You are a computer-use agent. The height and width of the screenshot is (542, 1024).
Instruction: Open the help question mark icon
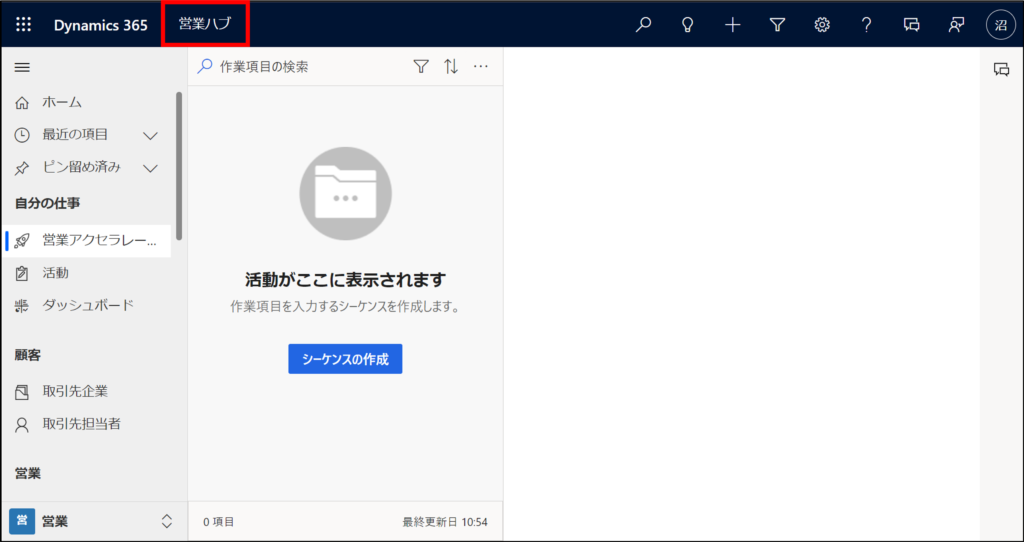tap(866, 25)
